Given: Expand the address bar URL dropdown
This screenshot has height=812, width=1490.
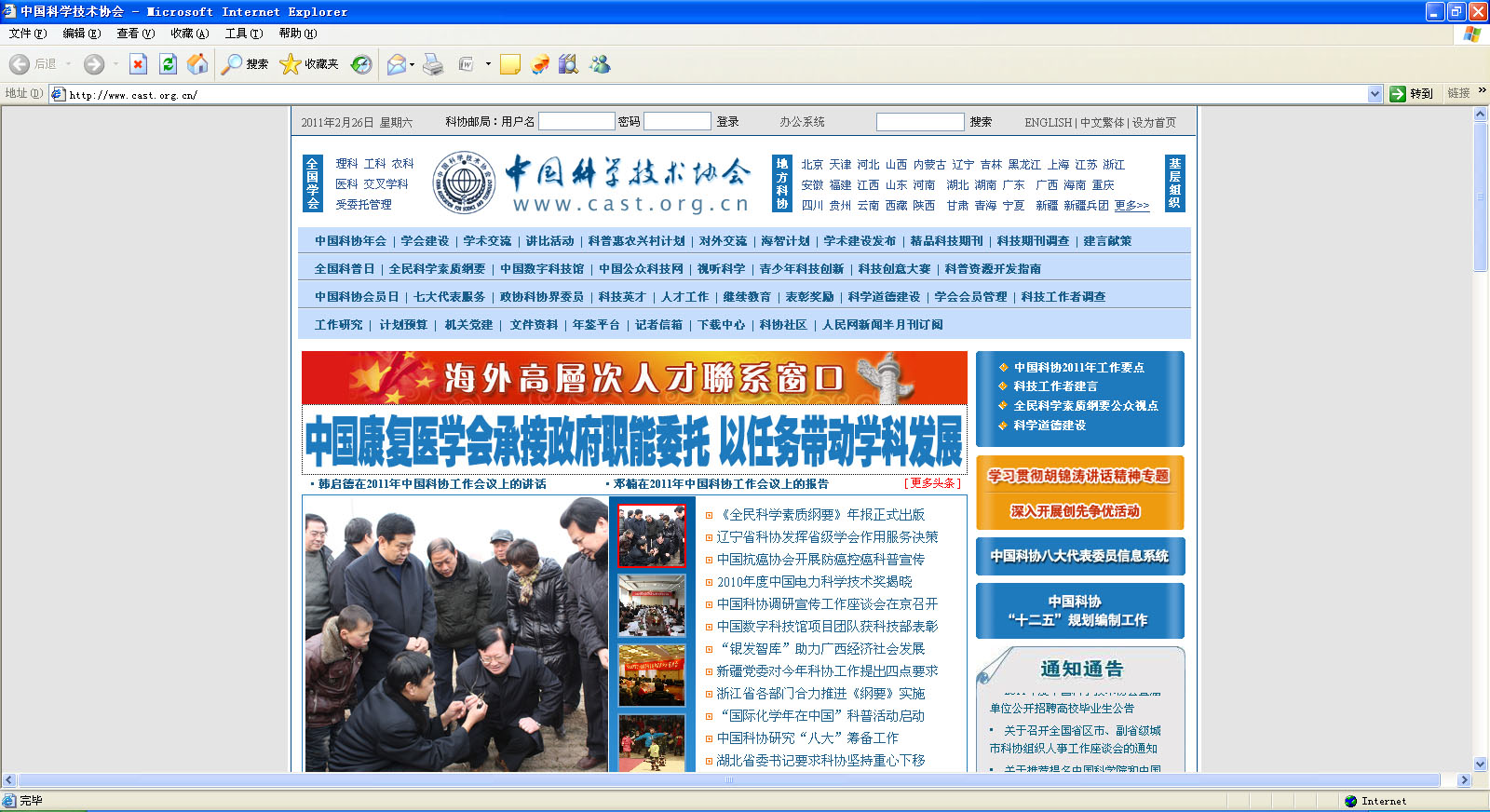Looking at the screenshot, I should click(1375, 94).
